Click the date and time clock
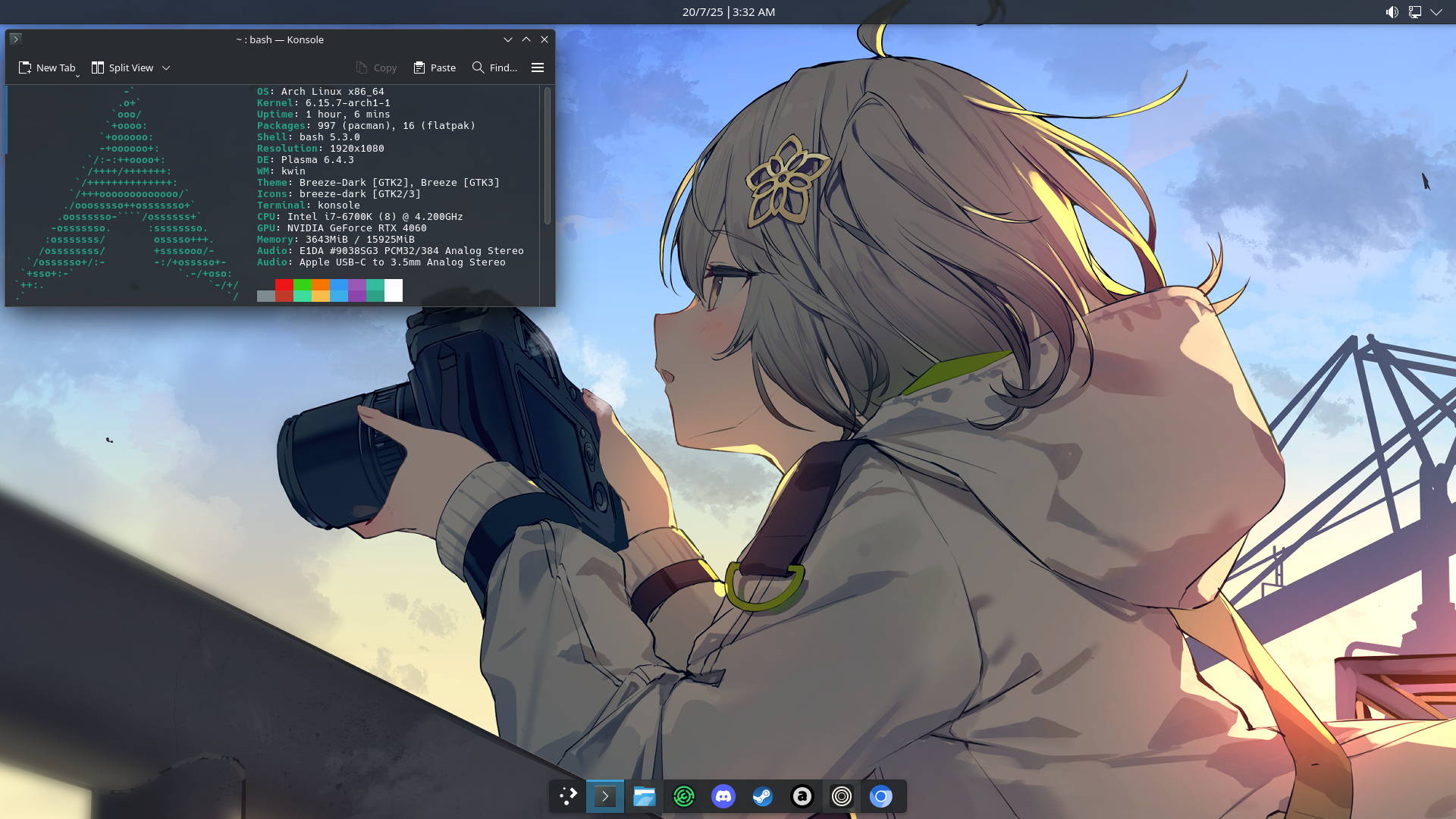 click(x=729, y=12)
